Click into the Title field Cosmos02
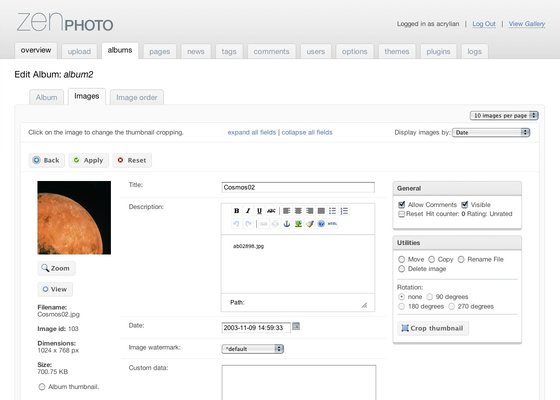560x400 pixels. 298,188
